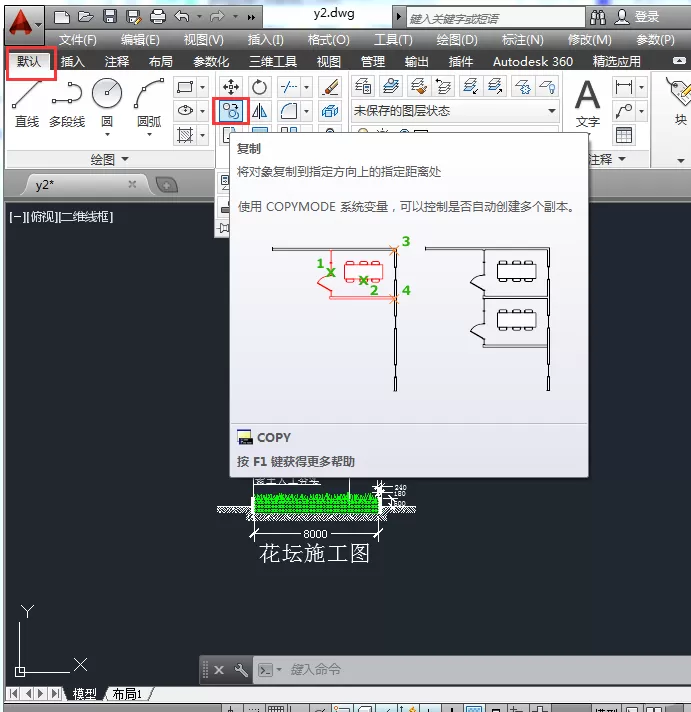Expand the Rectangle tool dropdown arrow

point(202,87)
